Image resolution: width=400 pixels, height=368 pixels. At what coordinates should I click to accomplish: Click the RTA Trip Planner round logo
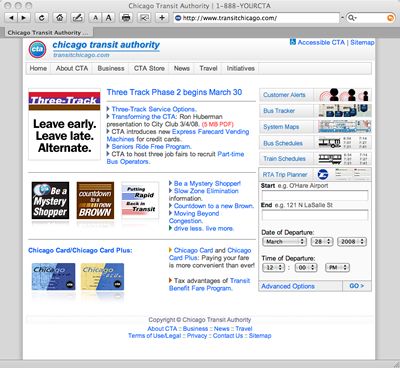(x=323, y=174)
